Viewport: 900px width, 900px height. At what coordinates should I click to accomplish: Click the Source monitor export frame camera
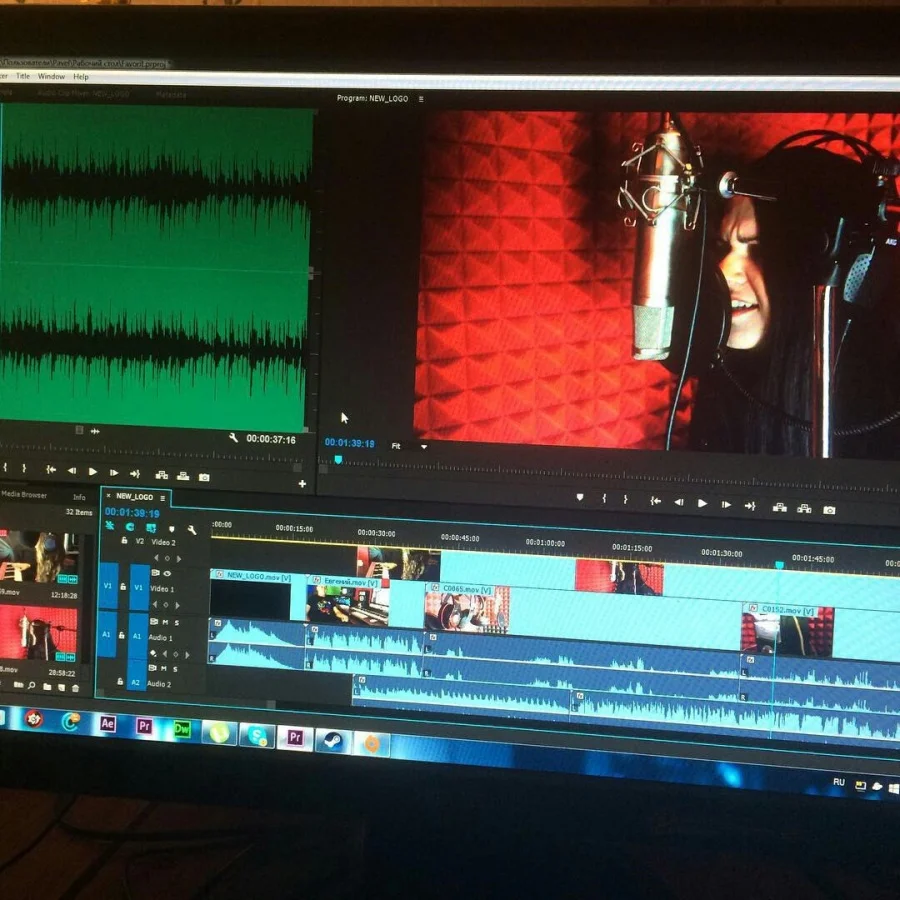204,477
